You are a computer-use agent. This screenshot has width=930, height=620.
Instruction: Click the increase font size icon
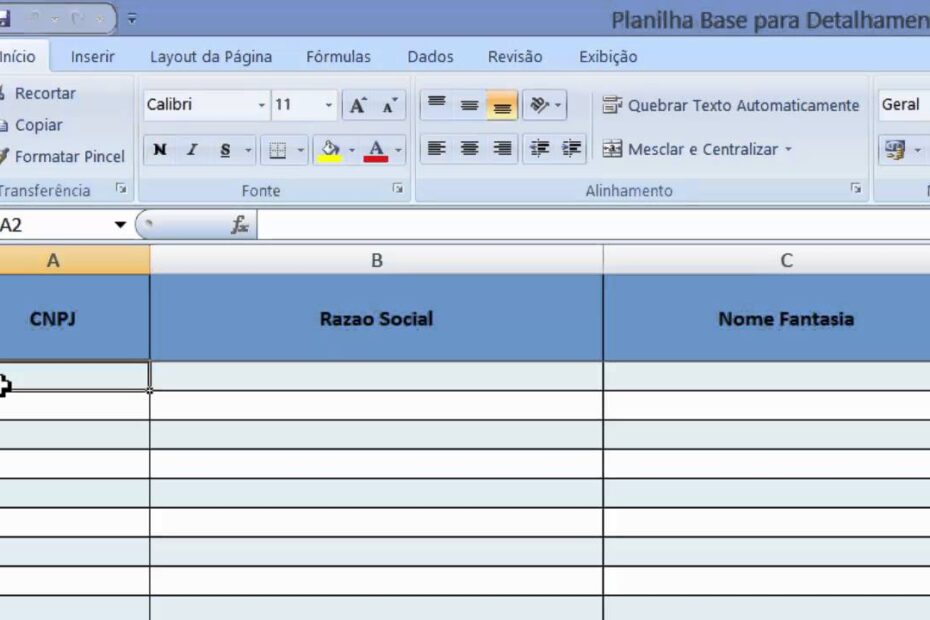click(x=357, y=105)
